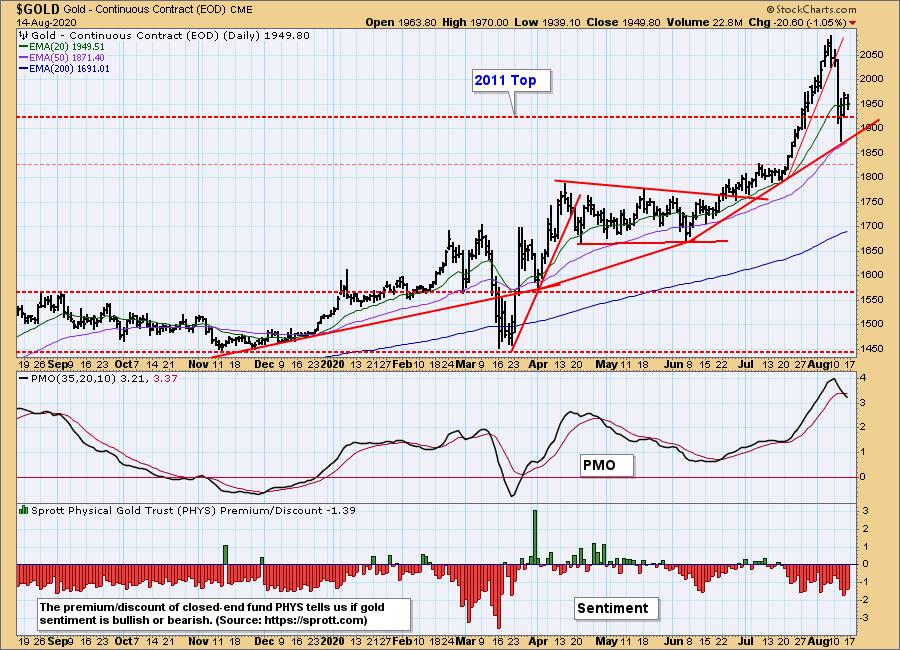Click the Jul label on price chart date axis
The height and width of the screenshot is (650, 900).
tap(746, 364)
